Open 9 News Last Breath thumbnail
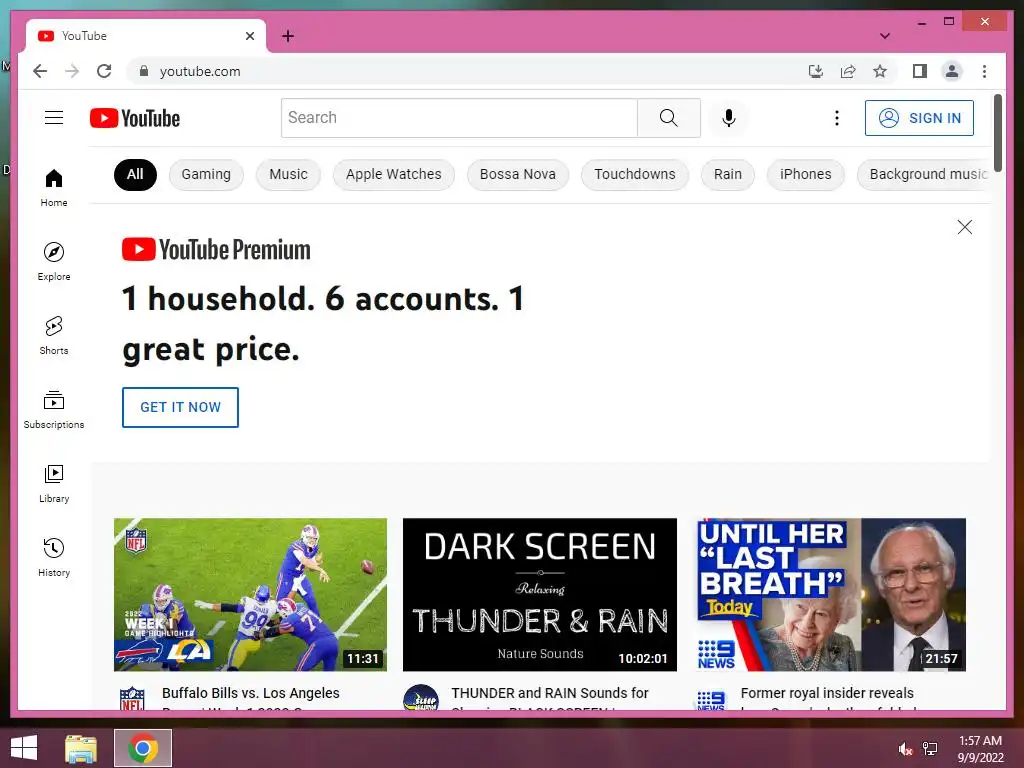Image resolution: width=1024 pixels, height=768 pixels. pos(831,594)
